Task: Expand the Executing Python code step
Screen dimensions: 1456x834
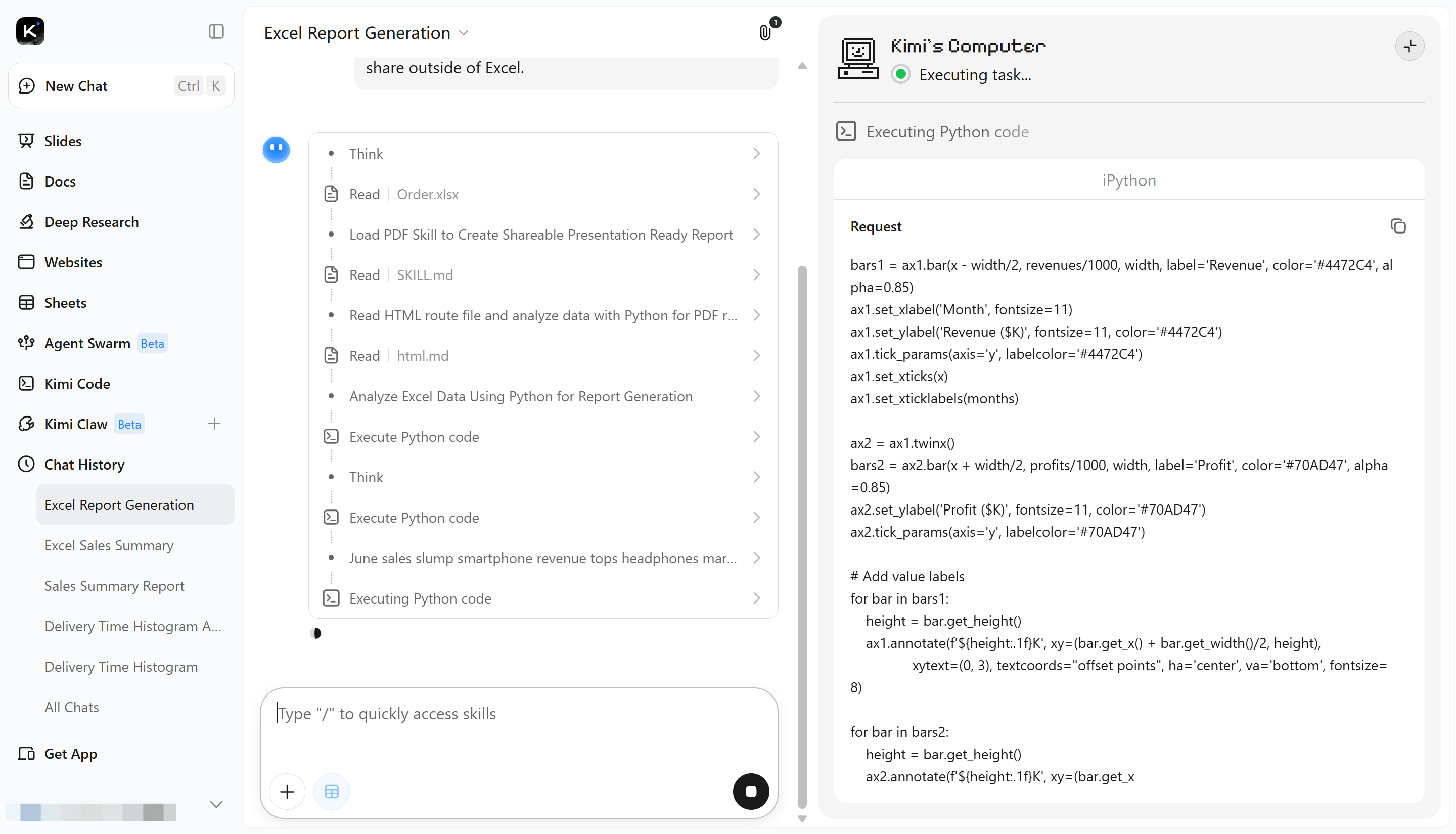Action: click(543, 598)
